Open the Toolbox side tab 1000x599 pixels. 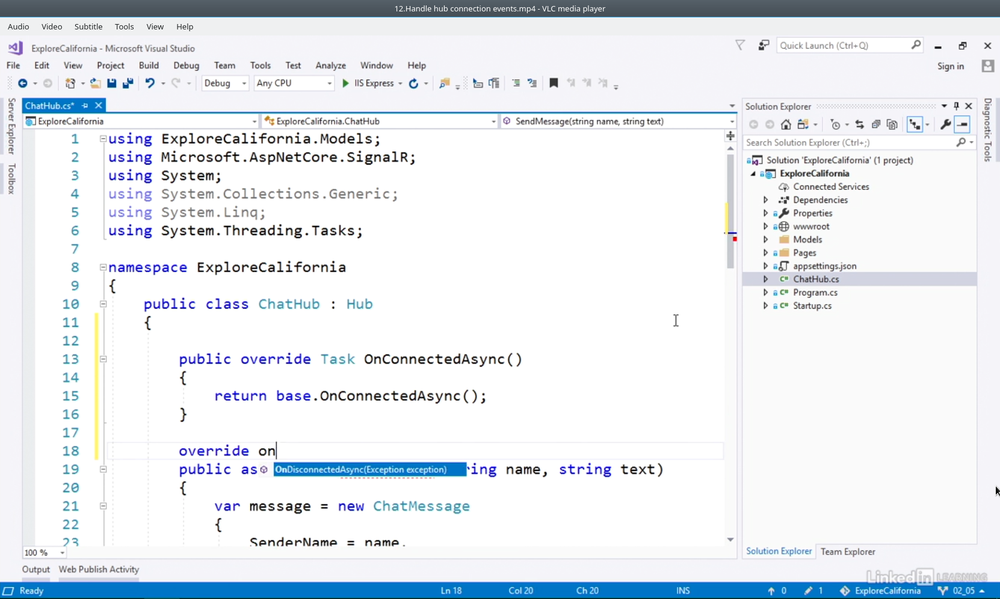pos(11,179)
